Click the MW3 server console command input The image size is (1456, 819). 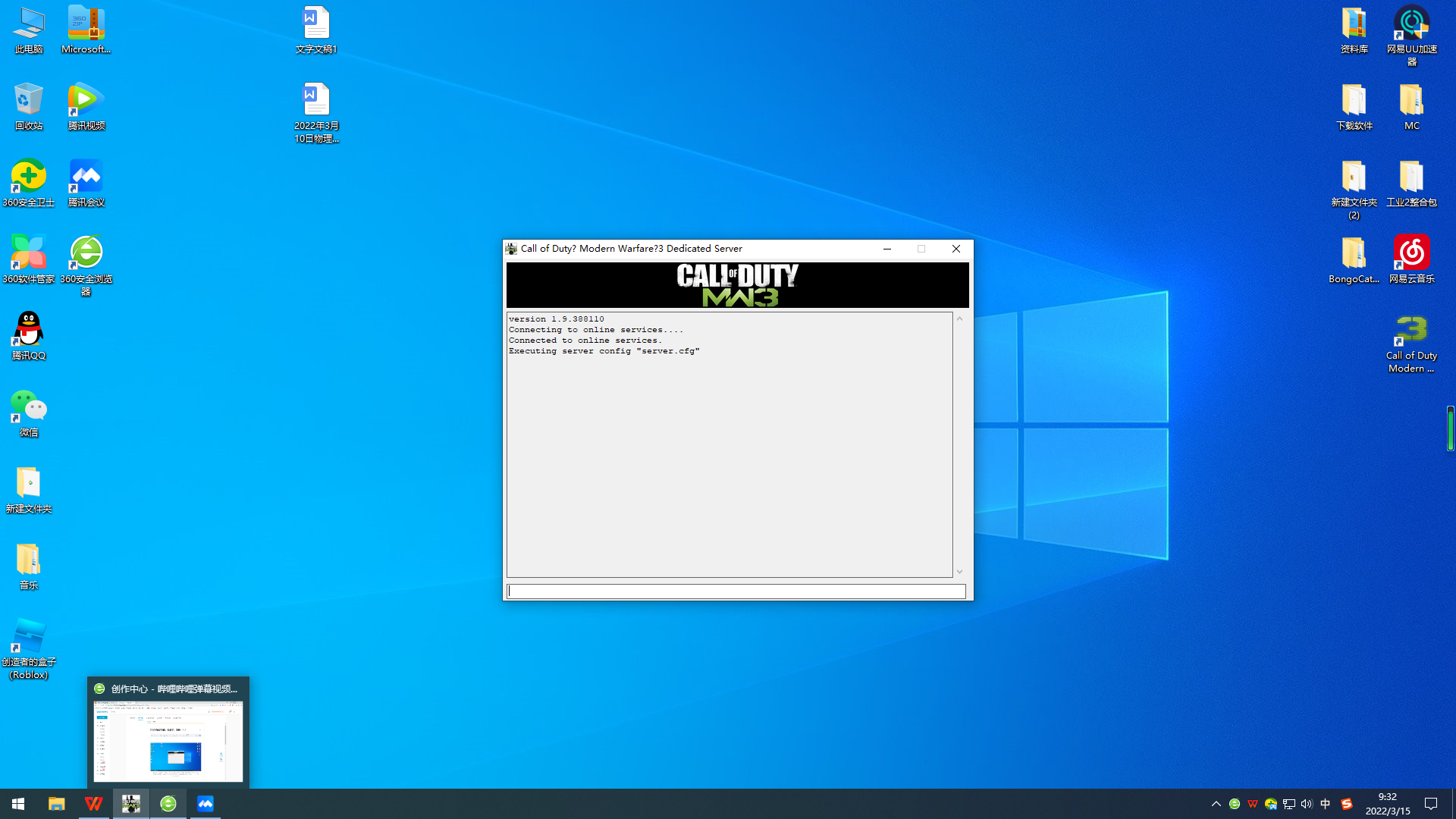(736, 591)
